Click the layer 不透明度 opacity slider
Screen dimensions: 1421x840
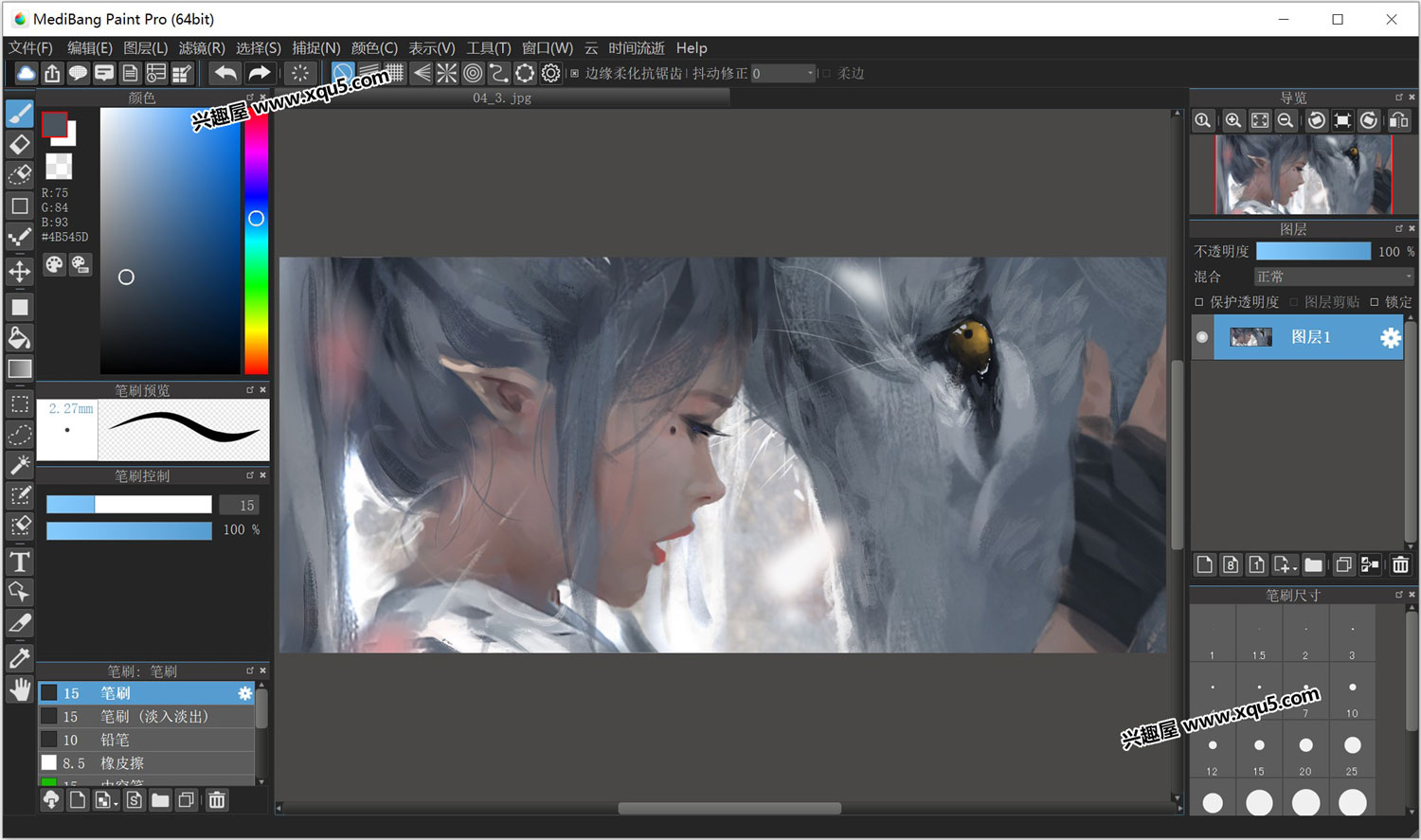tap(1313, 251)
